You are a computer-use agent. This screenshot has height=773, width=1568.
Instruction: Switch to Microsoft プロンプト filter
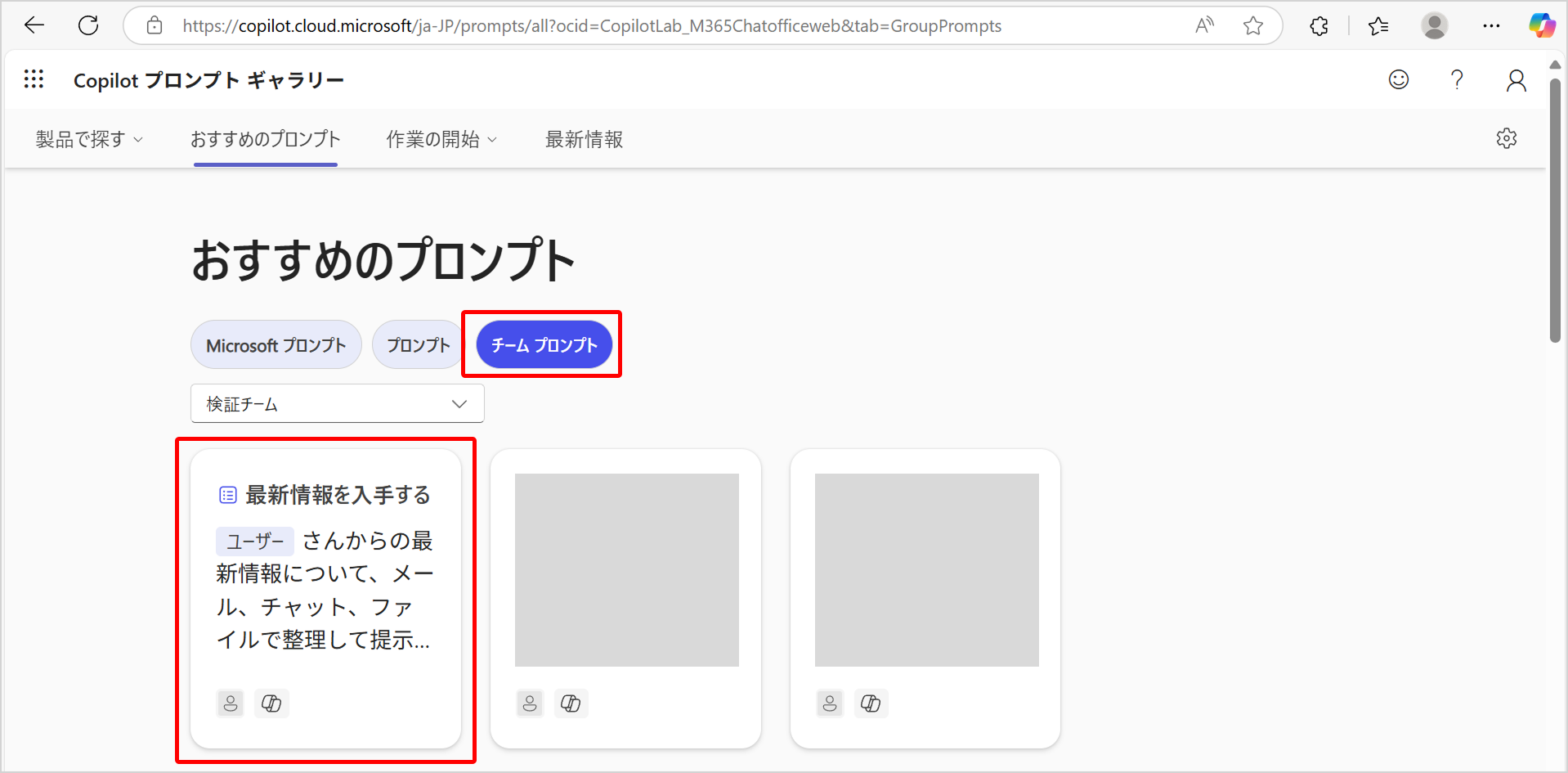point(276,344)
